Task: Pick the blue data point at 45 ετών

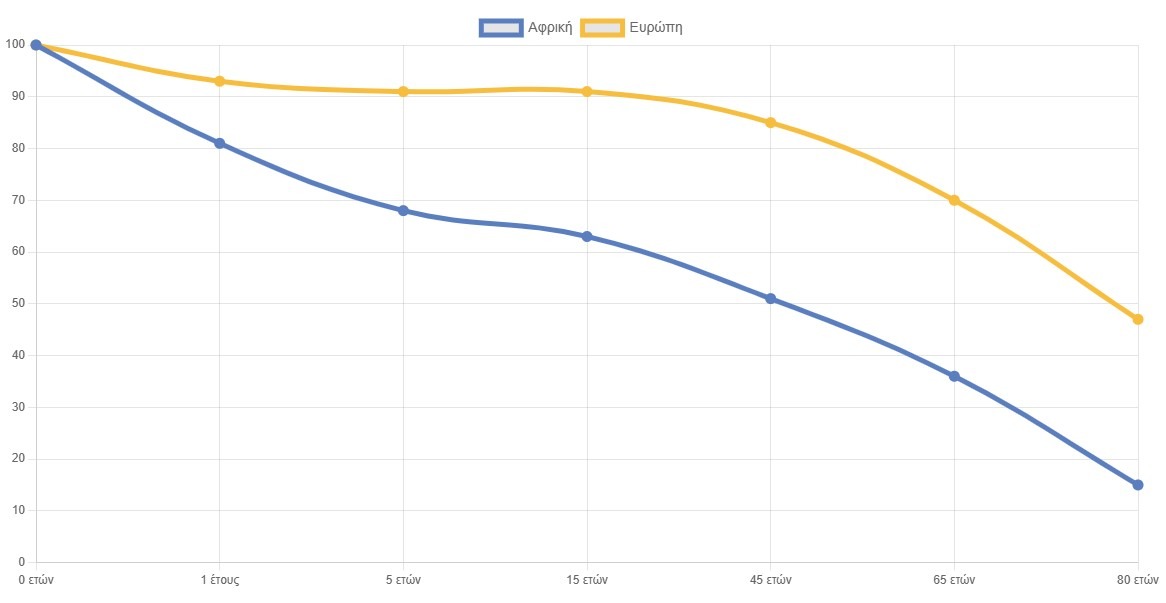Action: [770, 298]
